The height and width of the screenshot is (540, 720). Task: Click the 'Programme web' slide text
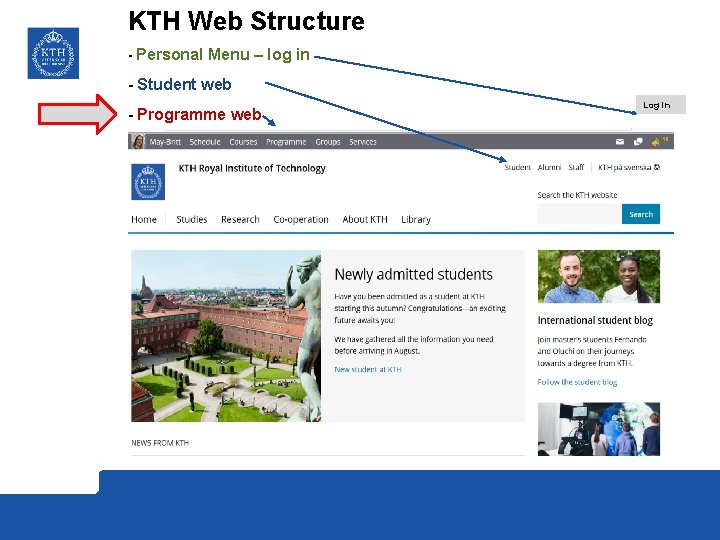click(x=199, y=114)
